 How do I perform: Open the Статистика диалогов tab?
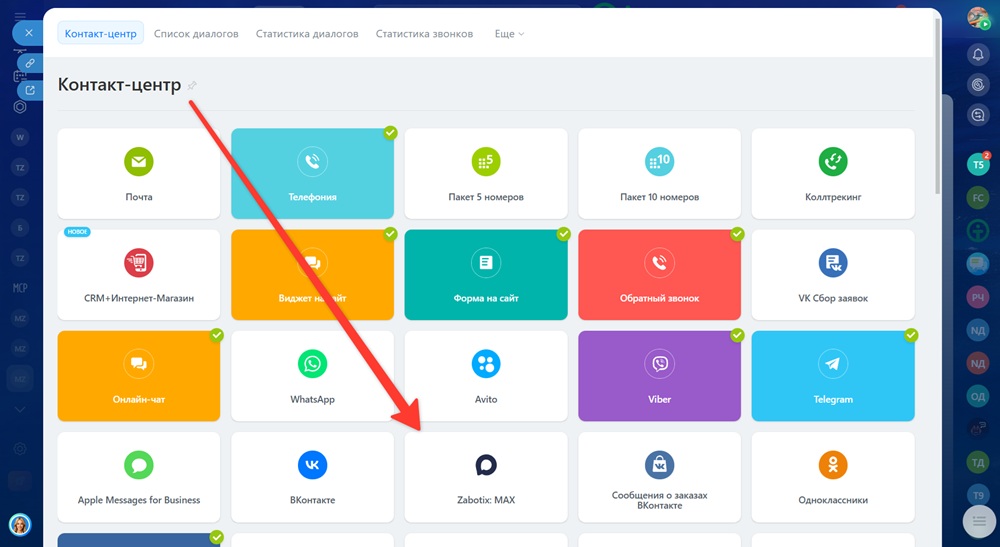pyautogui.click(x=307, y=34)
